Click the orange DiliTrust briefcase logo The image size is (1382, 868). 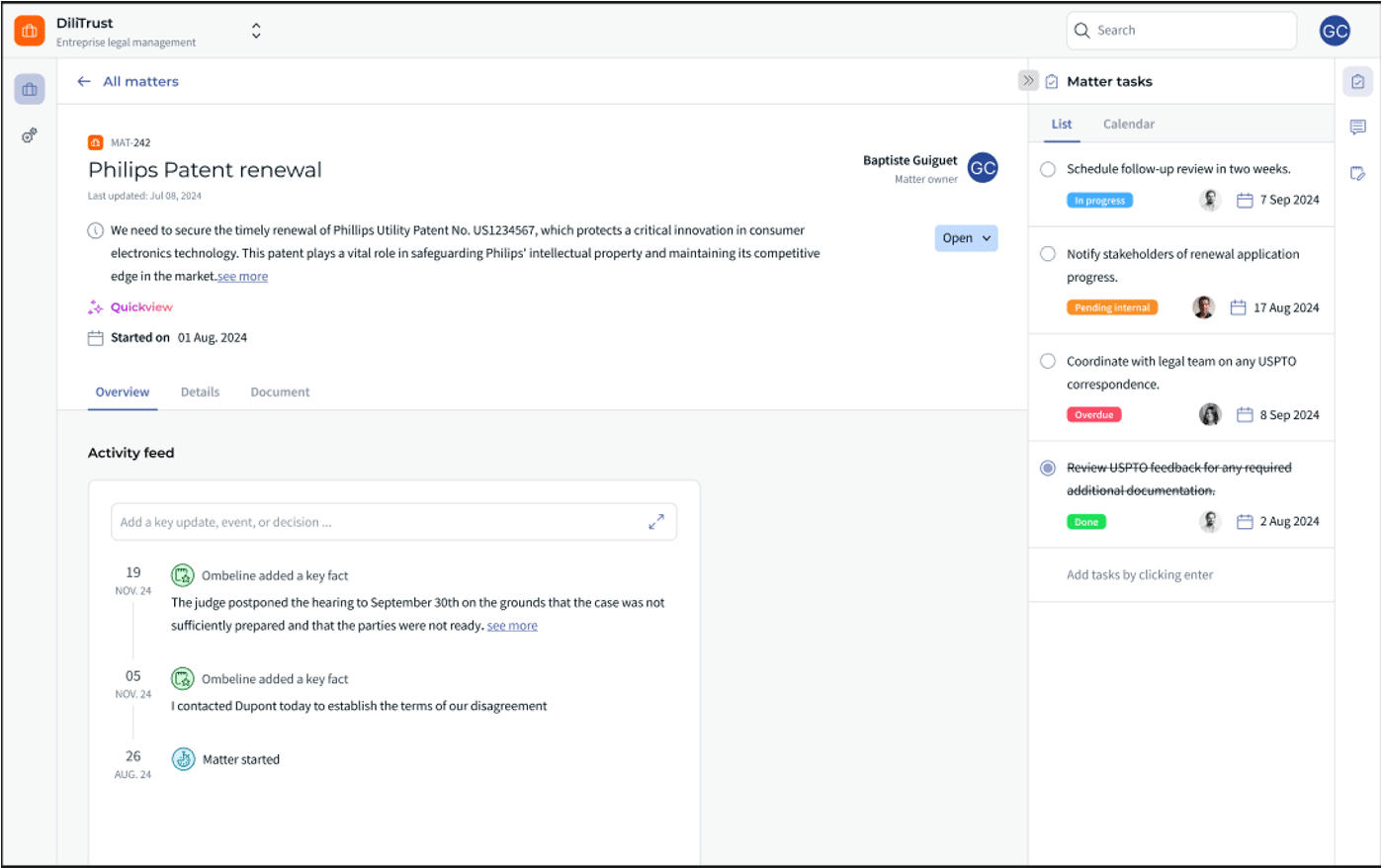30,31
